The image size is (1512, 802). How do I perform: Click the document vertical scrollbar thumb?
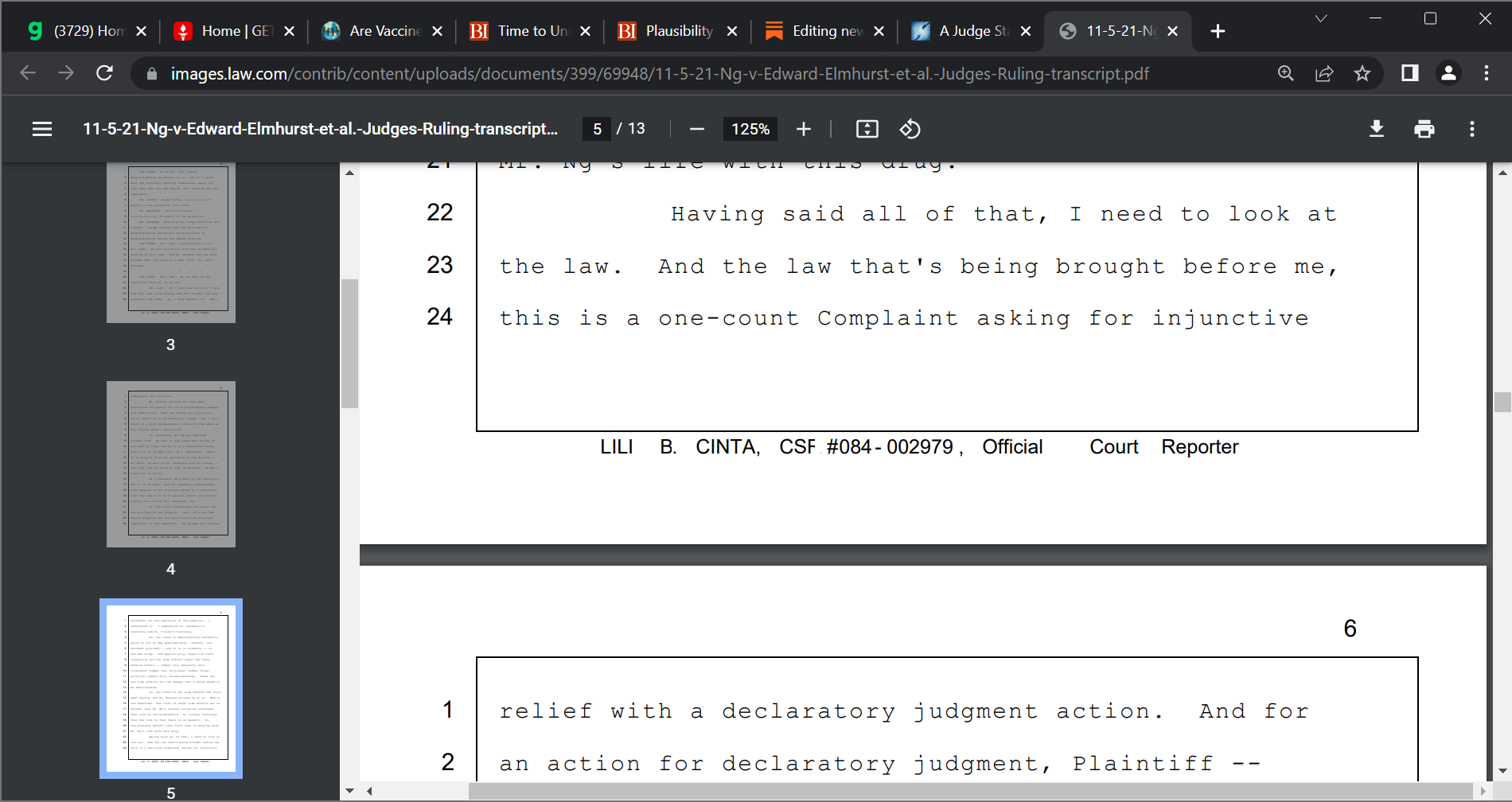(1502, 402)
